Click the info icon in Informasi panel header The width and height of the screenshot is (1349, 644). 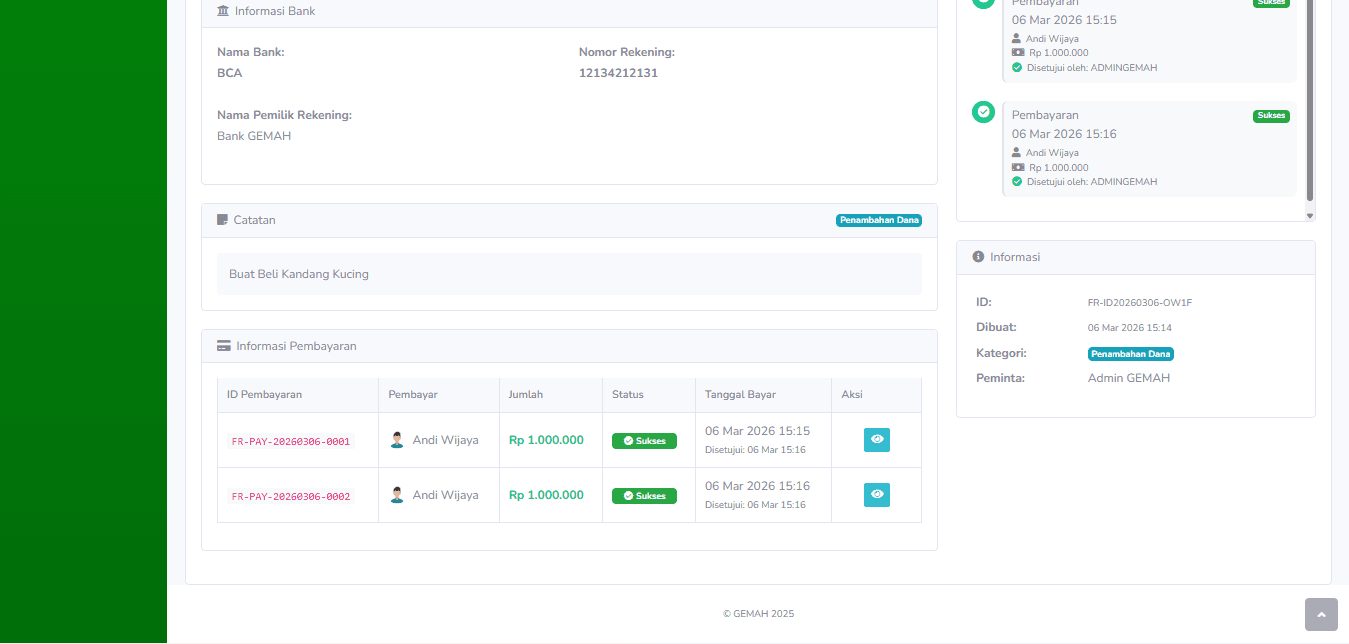tap(978, 257)
